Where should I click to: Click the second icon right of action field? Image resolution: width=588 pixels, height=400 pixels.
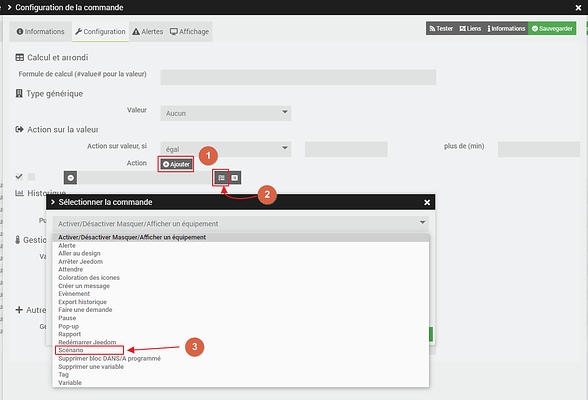pyautogui.click(x=234, y=178)
